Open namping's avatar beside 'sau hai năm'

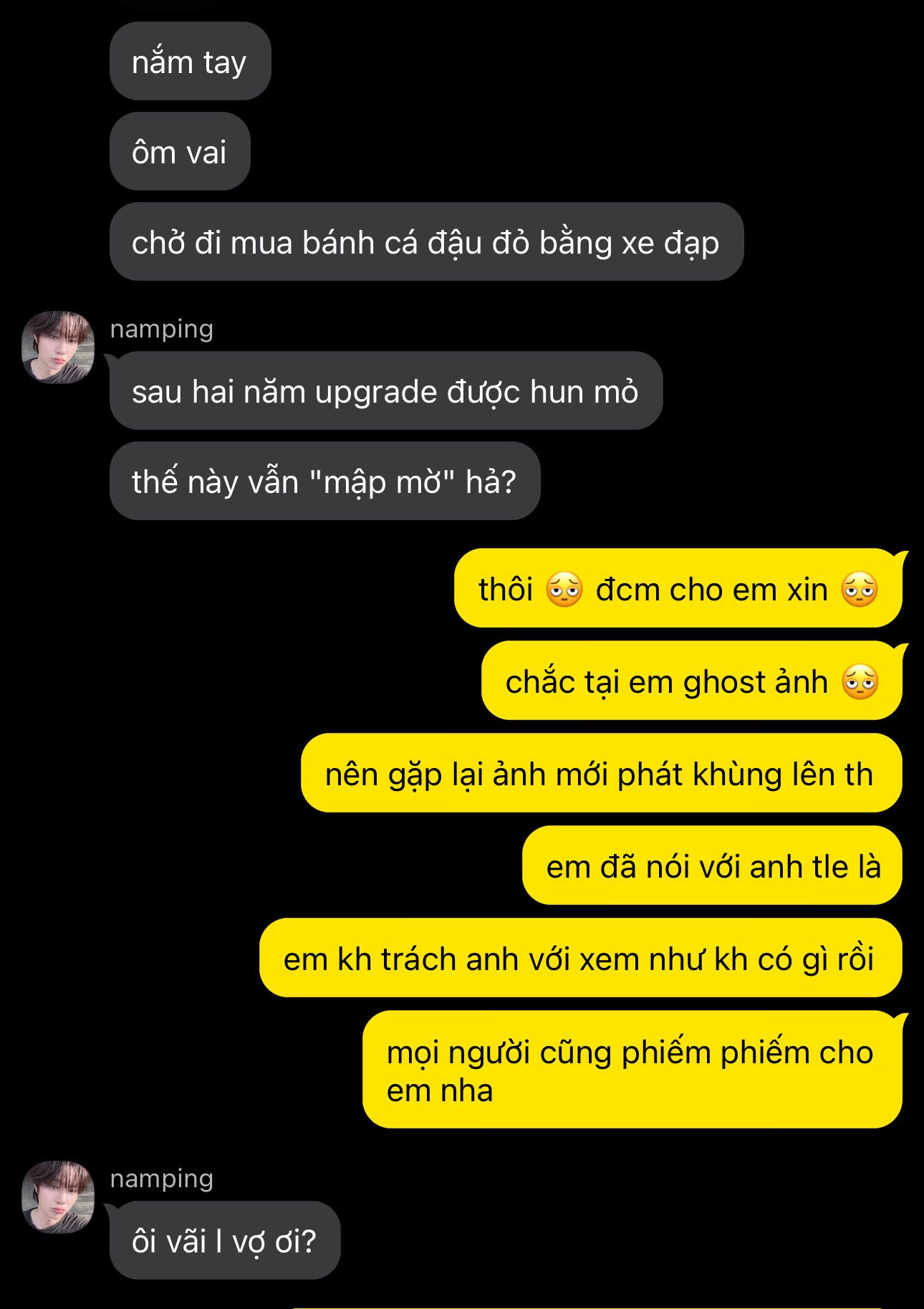pyautogui.click(x=58, y=347)
